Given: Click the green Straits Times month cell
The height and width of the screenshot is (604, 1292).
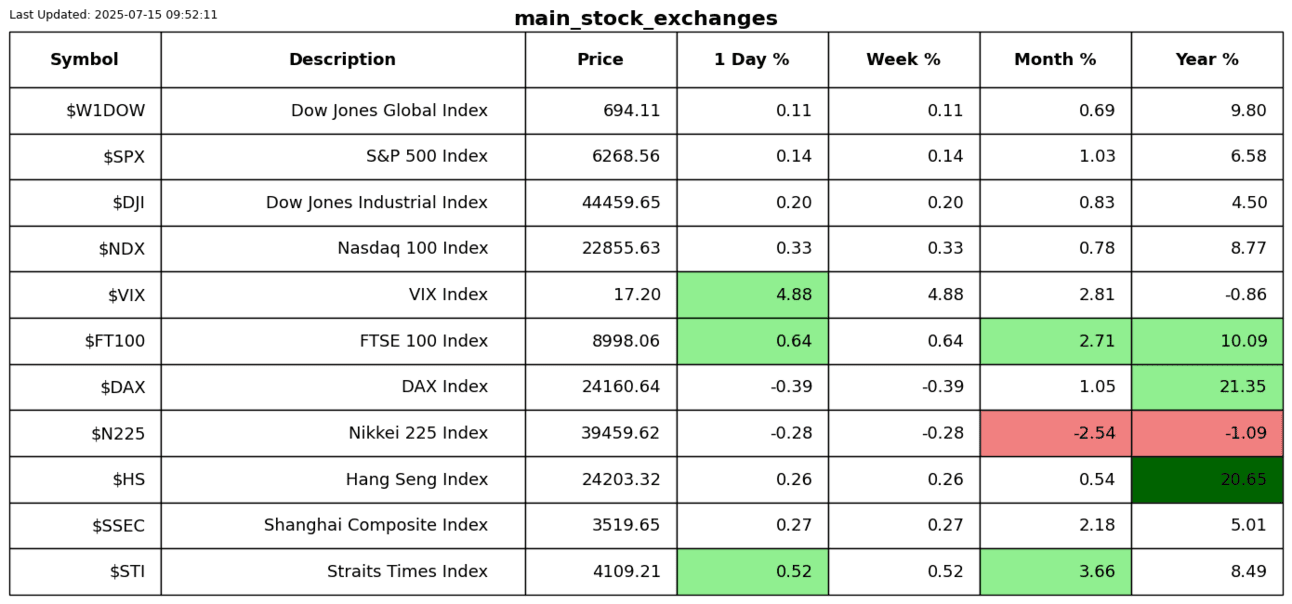Looking at the screenshot, I should (1055, 572).
